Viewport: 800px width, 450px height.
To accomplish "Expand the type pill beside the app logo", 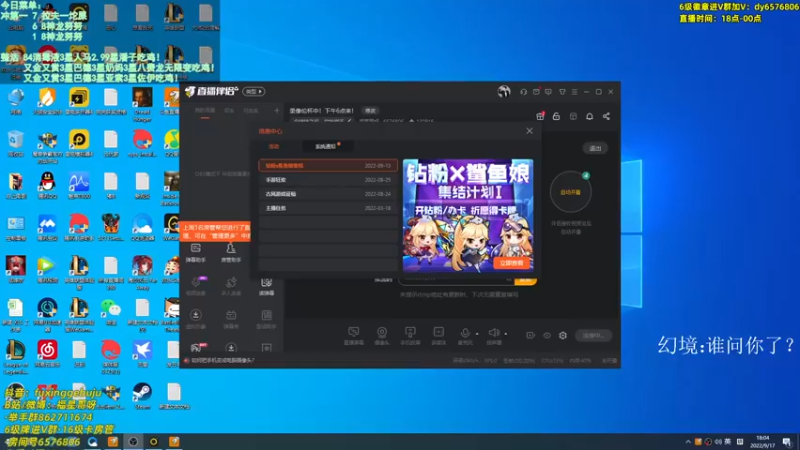I will click(x=254, y=92).
